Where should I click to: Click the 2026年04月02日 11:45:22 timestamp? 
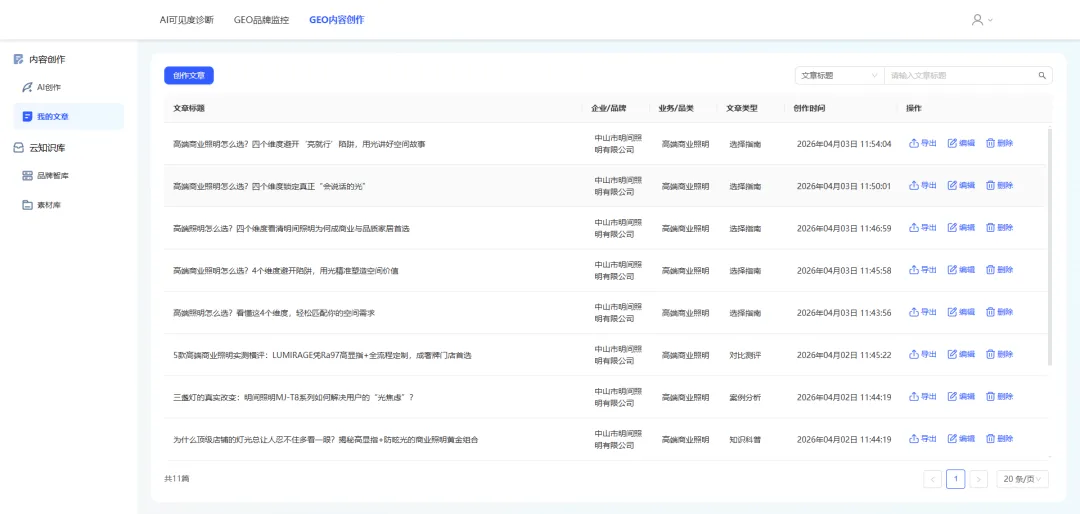pos(844,355)
